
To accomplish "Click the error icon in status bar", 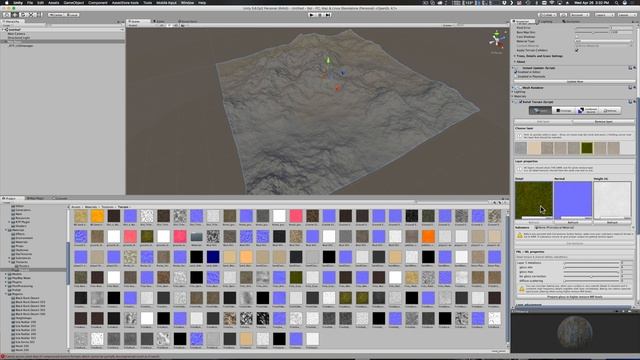I will (3, 356).
